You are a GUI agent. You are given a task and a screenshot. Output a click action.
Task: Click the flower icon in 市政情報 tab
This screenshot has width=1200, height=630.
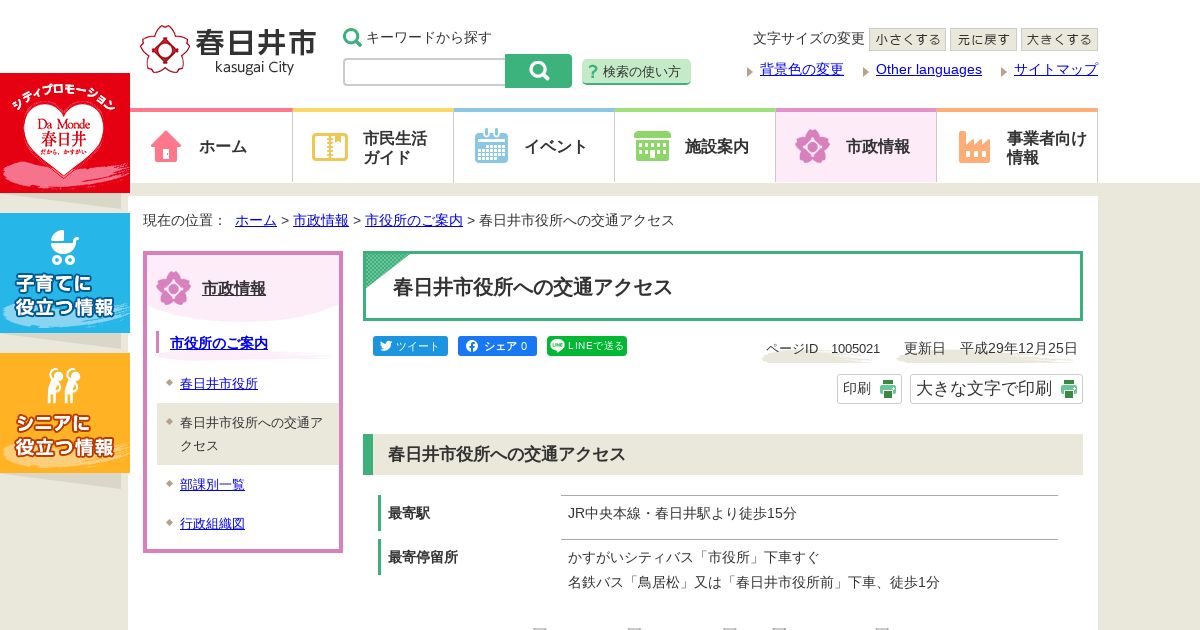click(813, 146)
